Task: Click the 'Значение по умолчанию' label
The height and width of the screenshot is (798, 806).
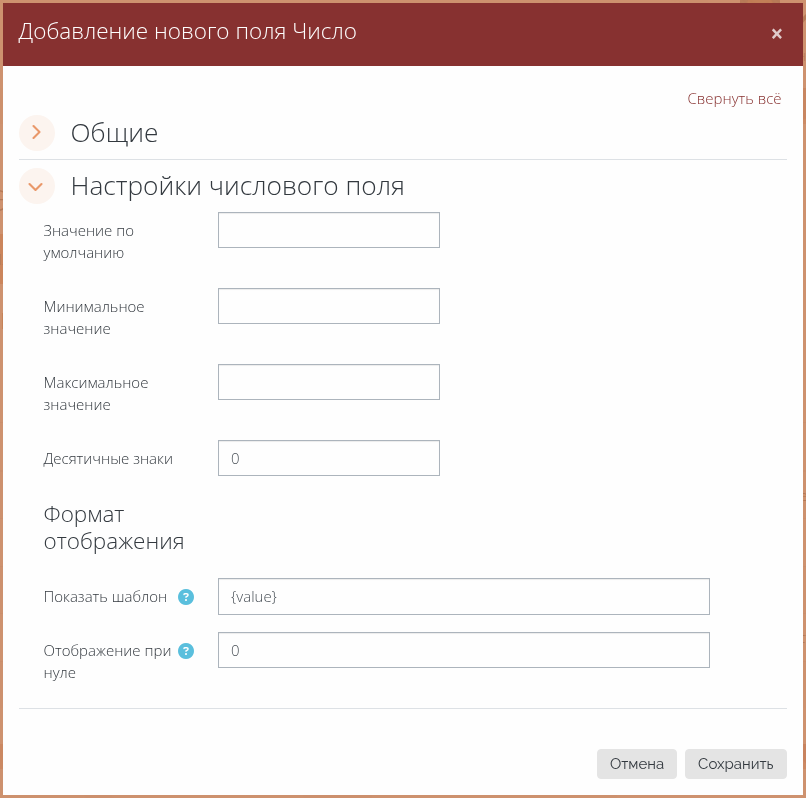Action: coord(88,242)
